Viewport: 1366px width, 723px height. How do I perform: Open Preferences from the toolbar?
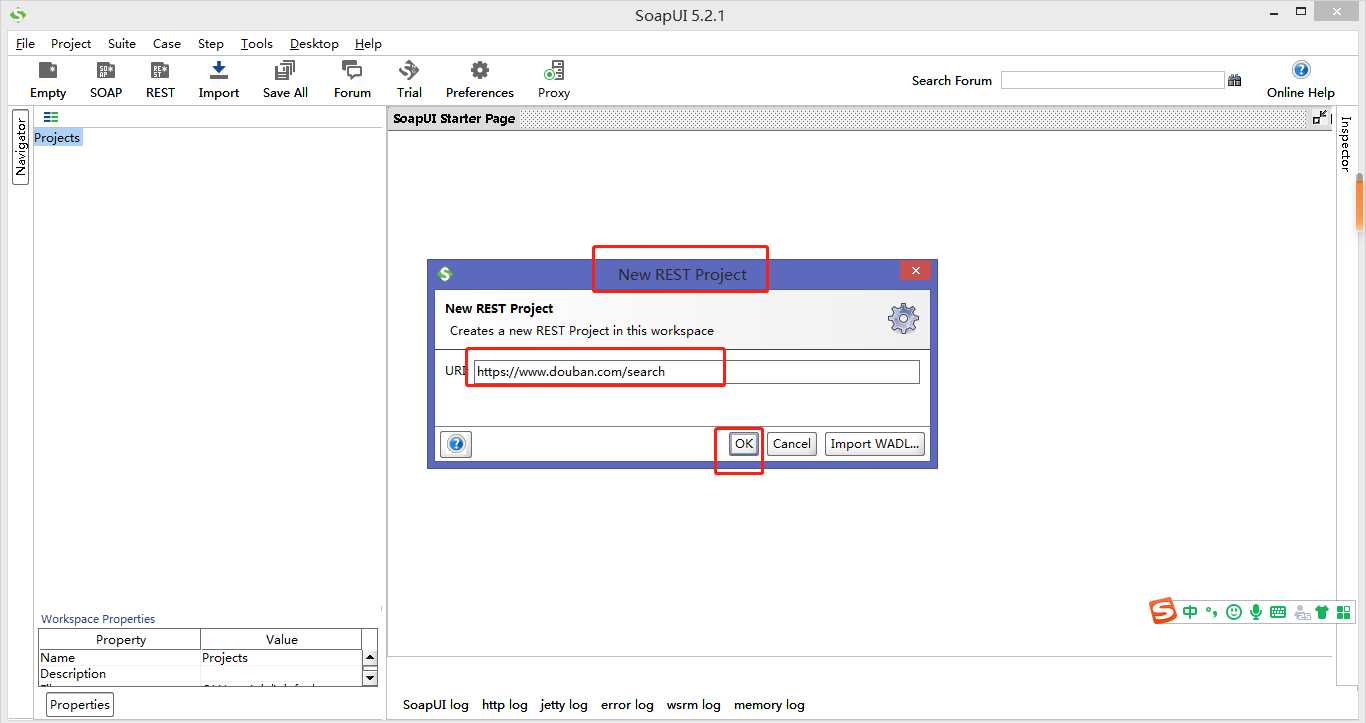click(480, 70)
